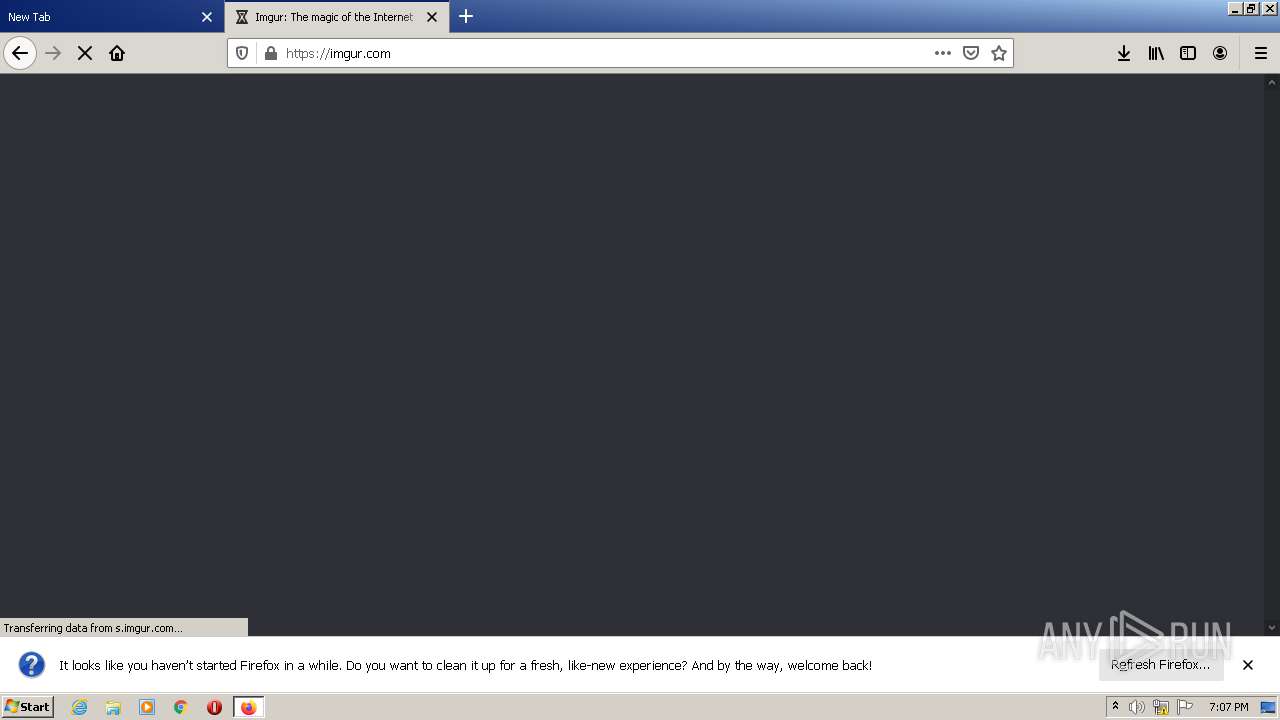
Task: View site security padlock details
Action: [270, 53]
